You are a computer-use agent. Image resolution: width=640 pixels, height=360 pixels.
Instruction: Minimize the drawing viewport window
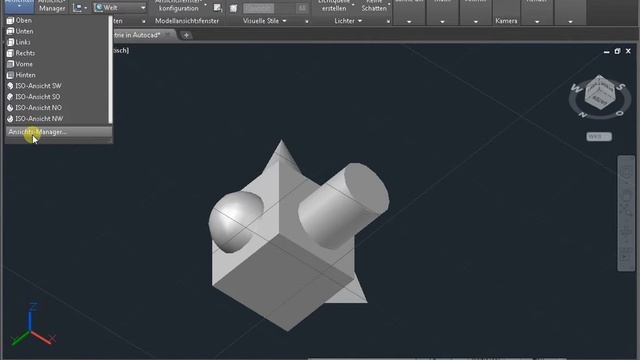[x=607, y=51]
